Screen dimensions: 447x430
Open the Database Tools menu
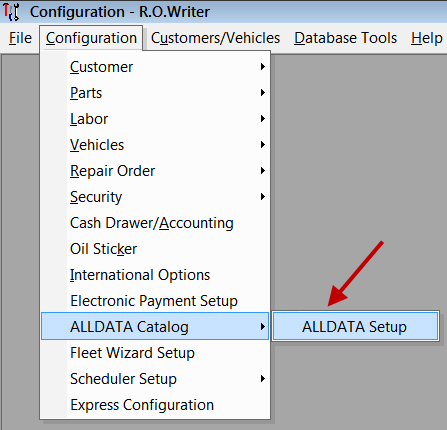(345, 38)
